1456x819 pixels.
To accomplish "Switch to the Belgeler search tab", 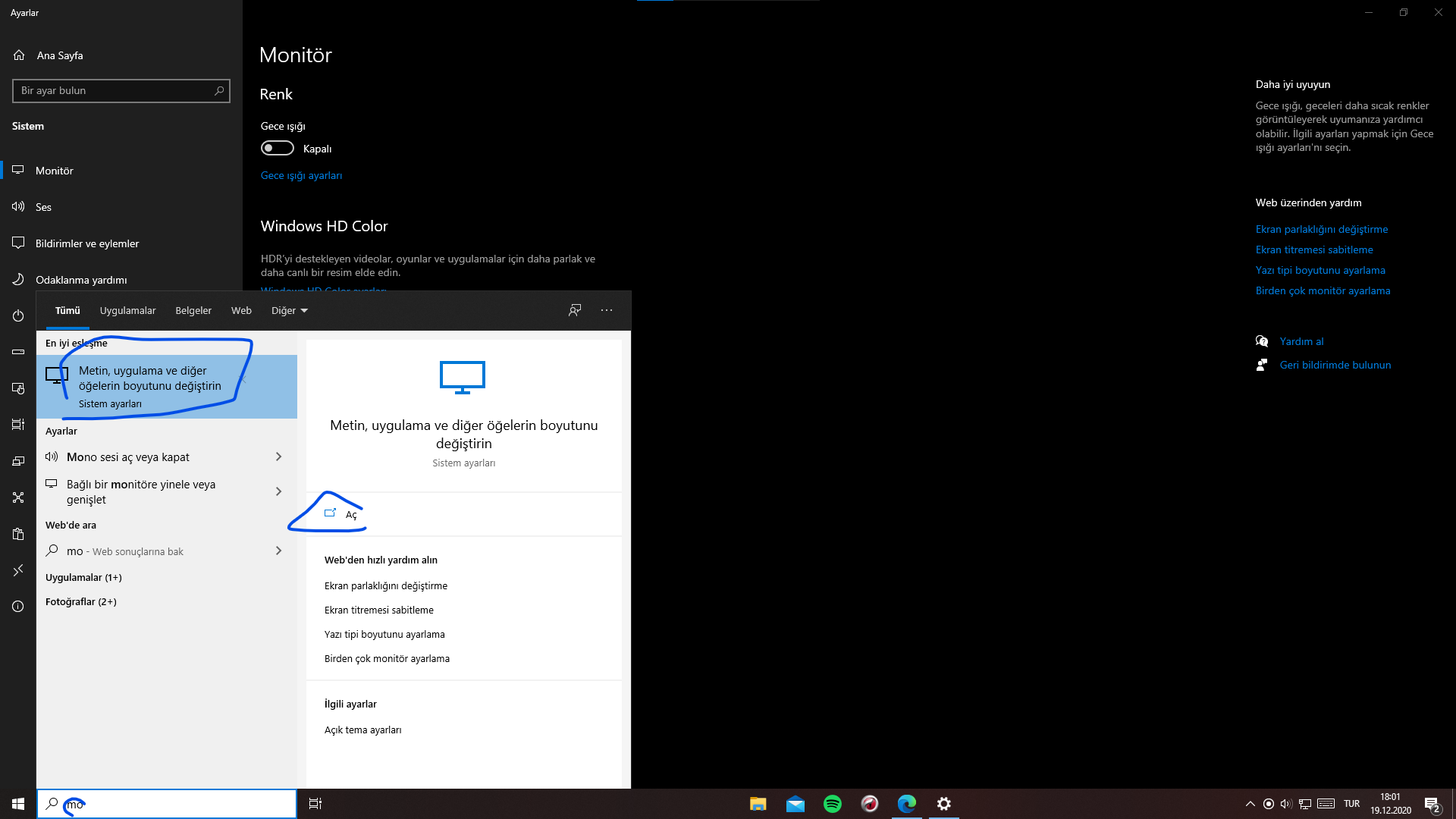I will tap(193, 311).
